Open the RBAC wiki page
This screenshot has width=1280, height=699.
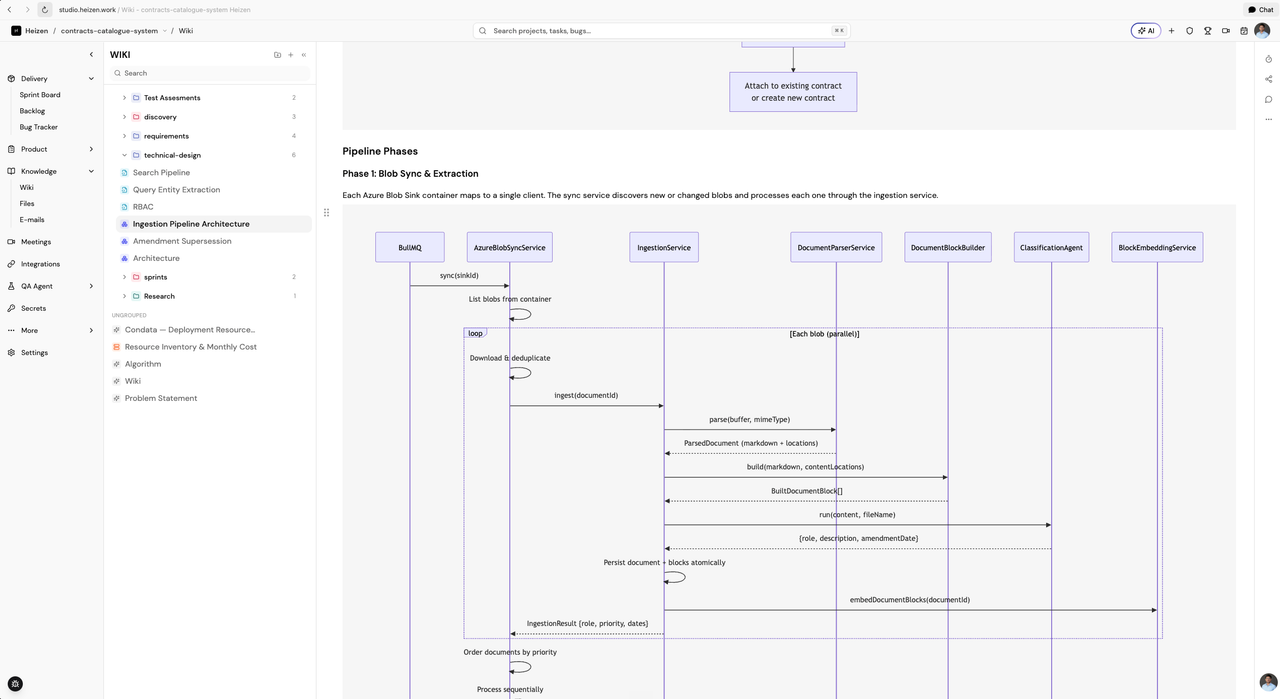pos(143,207)
